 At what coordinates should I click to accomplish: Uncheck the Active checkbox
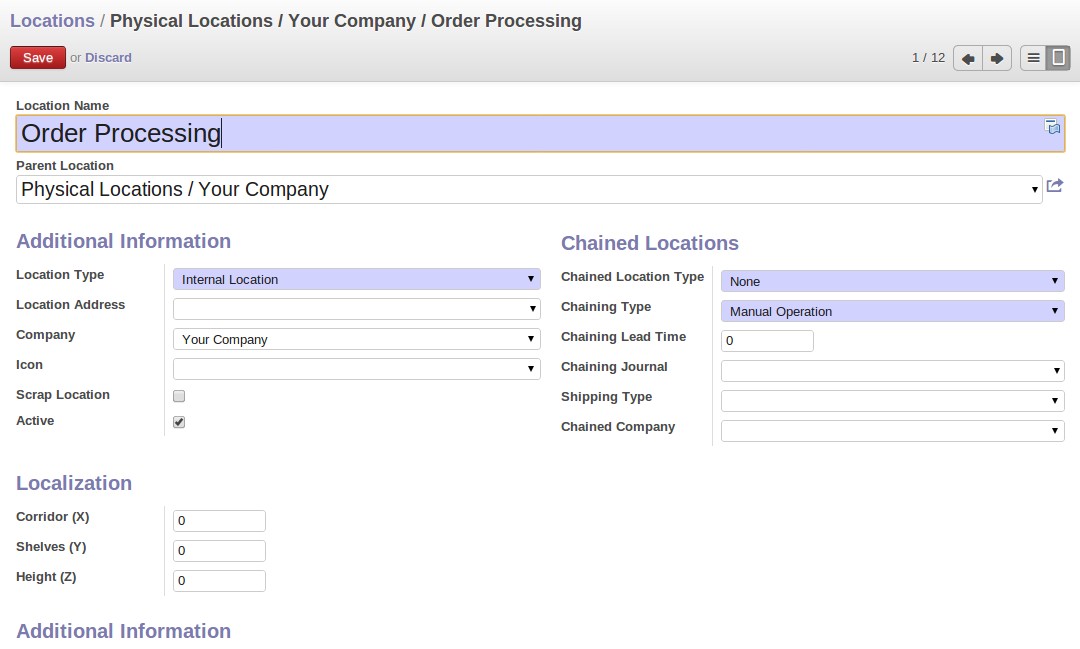click(x=179, y=422)
